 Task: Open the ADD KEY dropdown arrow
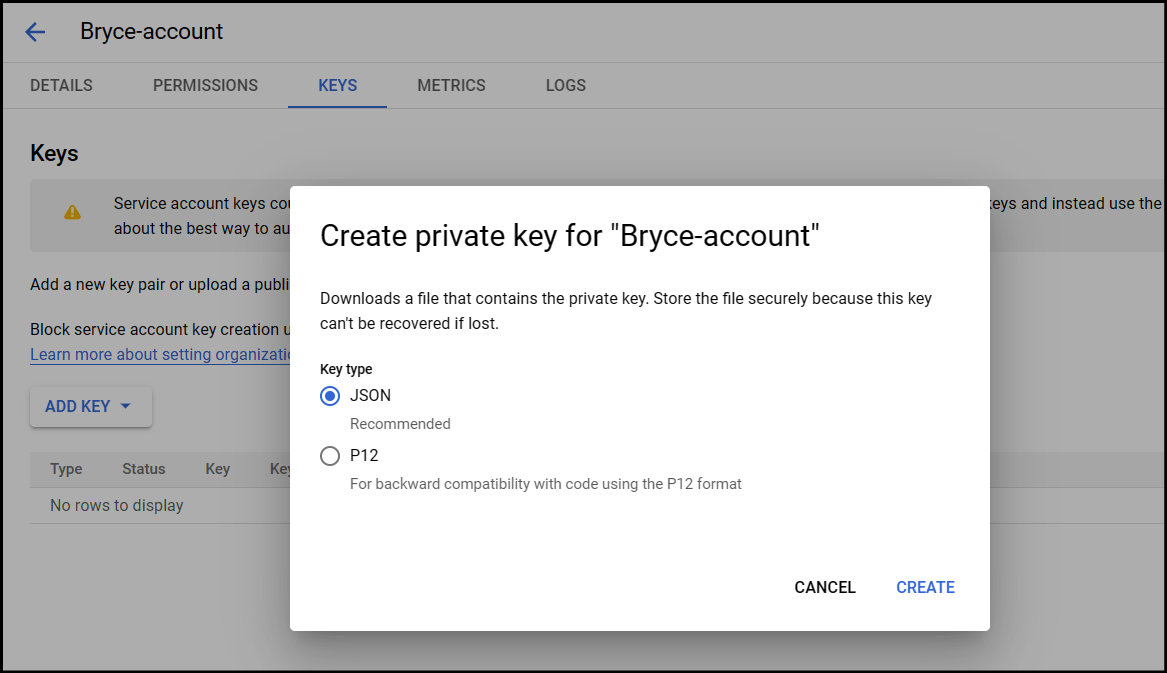126,406
